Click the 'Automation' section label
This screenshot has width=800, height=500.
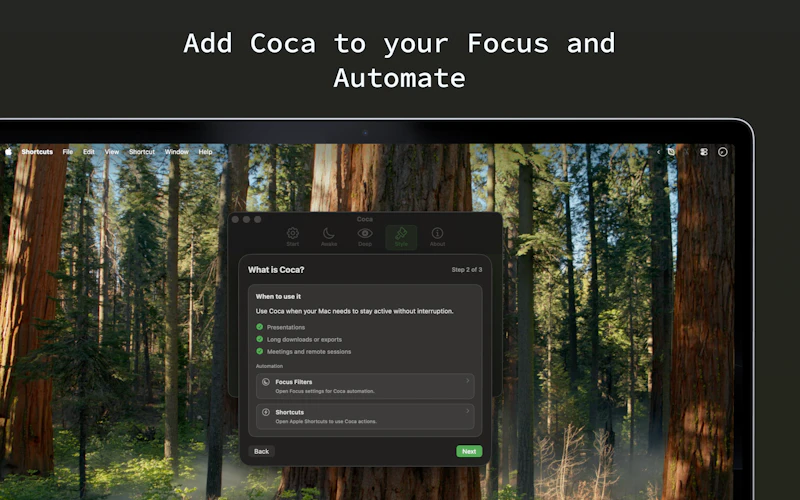pyautogui.click(x=269, y=366)
